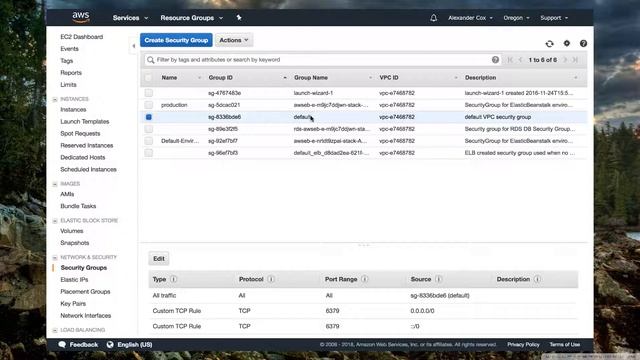Refresh the security groups list
640x360 pixels.
(549, 43)
